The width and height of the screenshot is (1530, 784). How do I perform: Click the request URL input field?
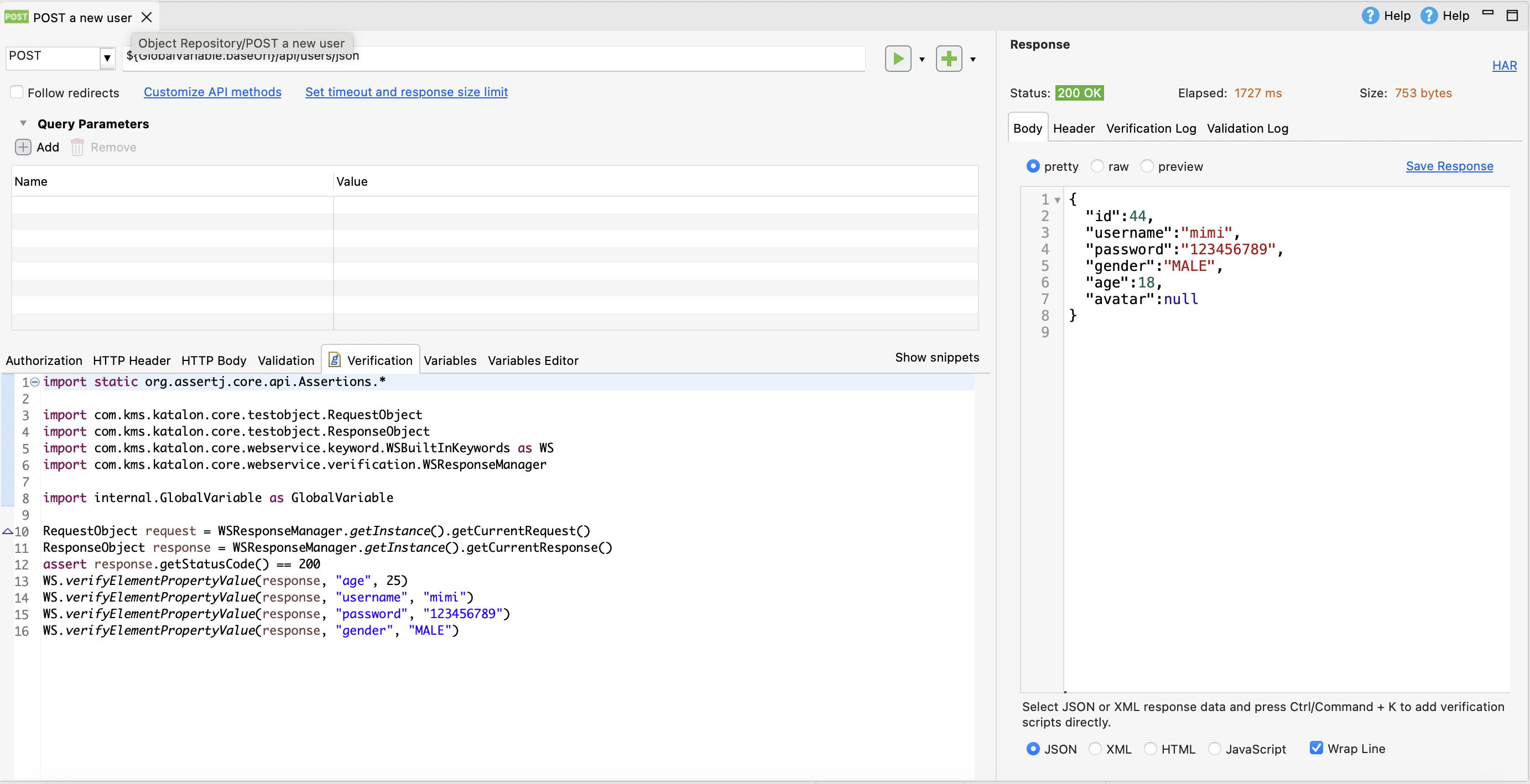click(494, 59)
